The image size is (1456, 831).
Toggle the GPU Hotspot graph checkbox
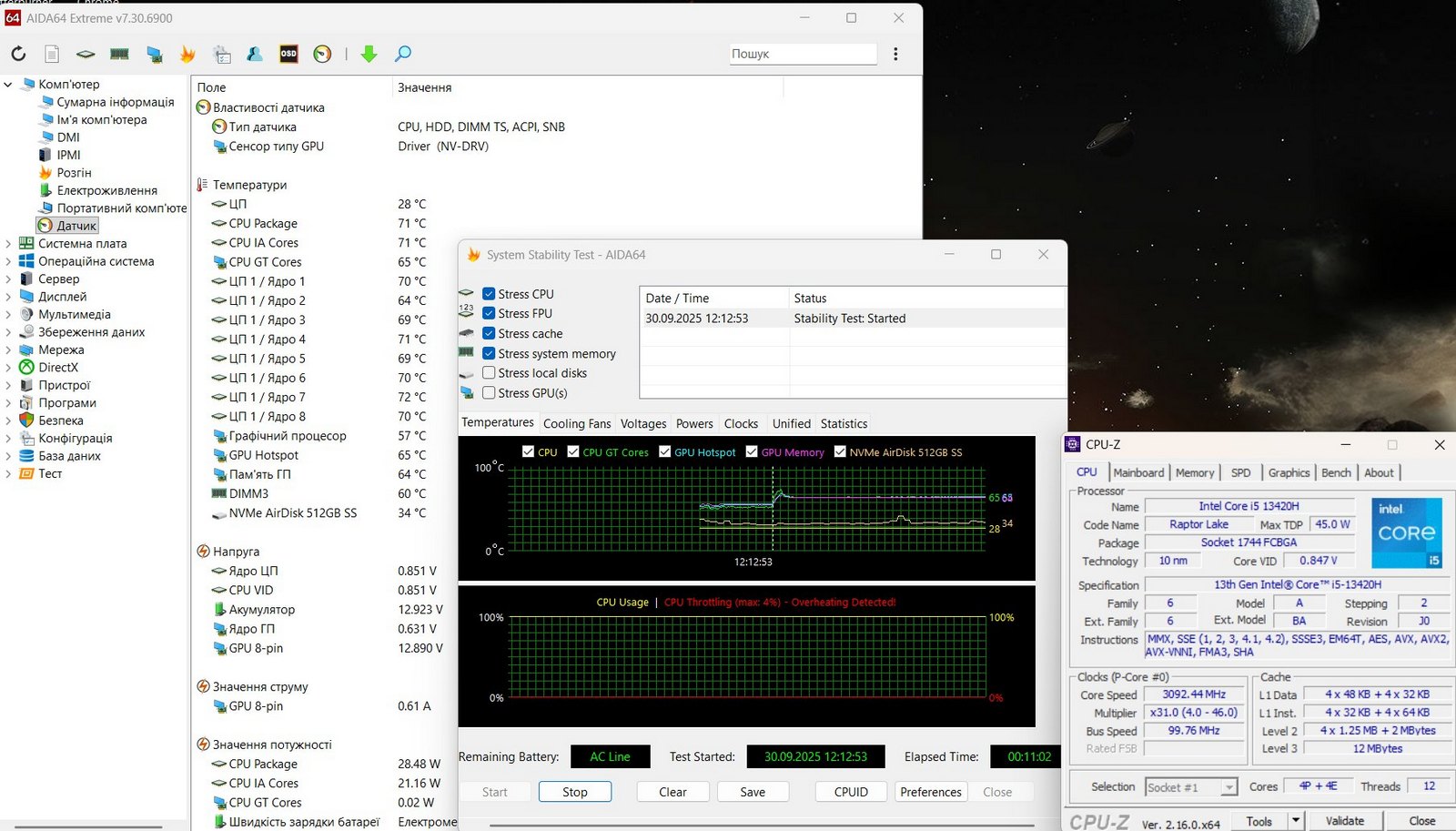click(665, 451)
